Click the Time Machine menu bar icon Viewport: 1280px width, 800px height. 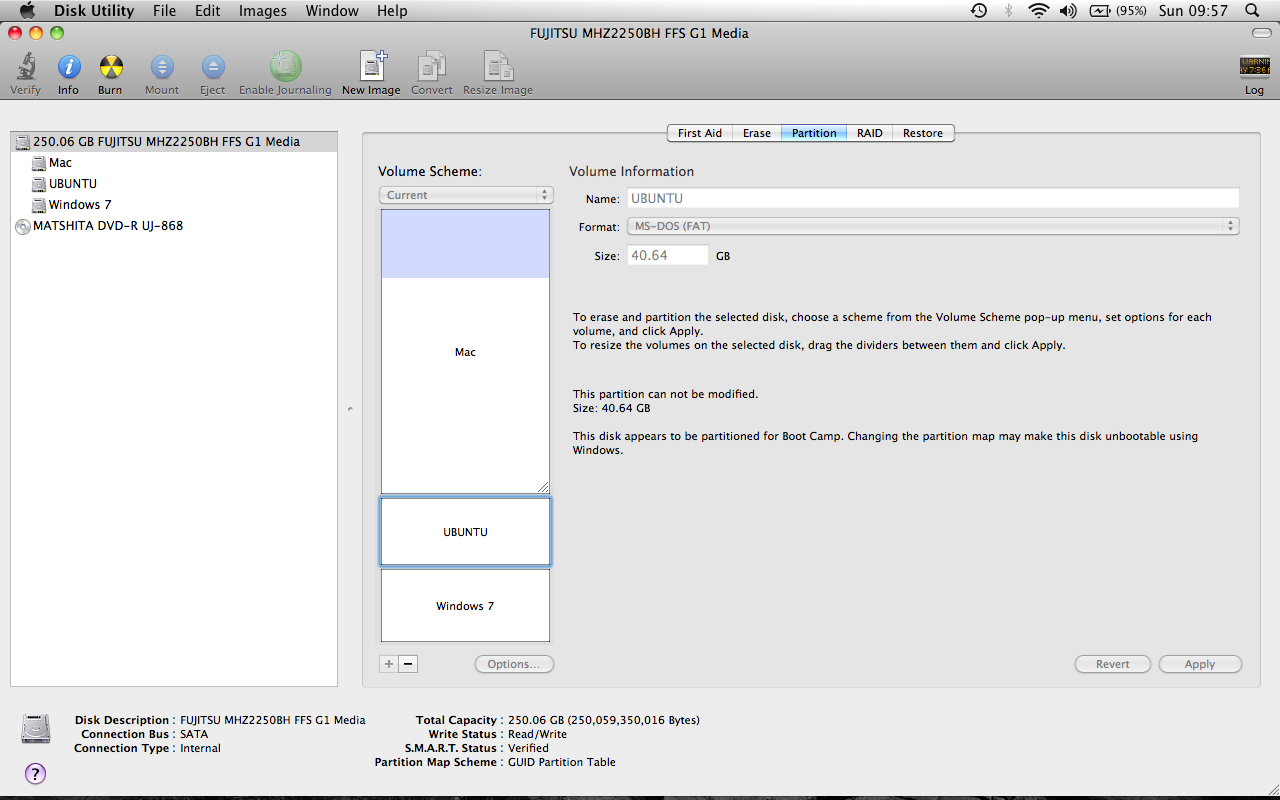[x=979, y=11]
